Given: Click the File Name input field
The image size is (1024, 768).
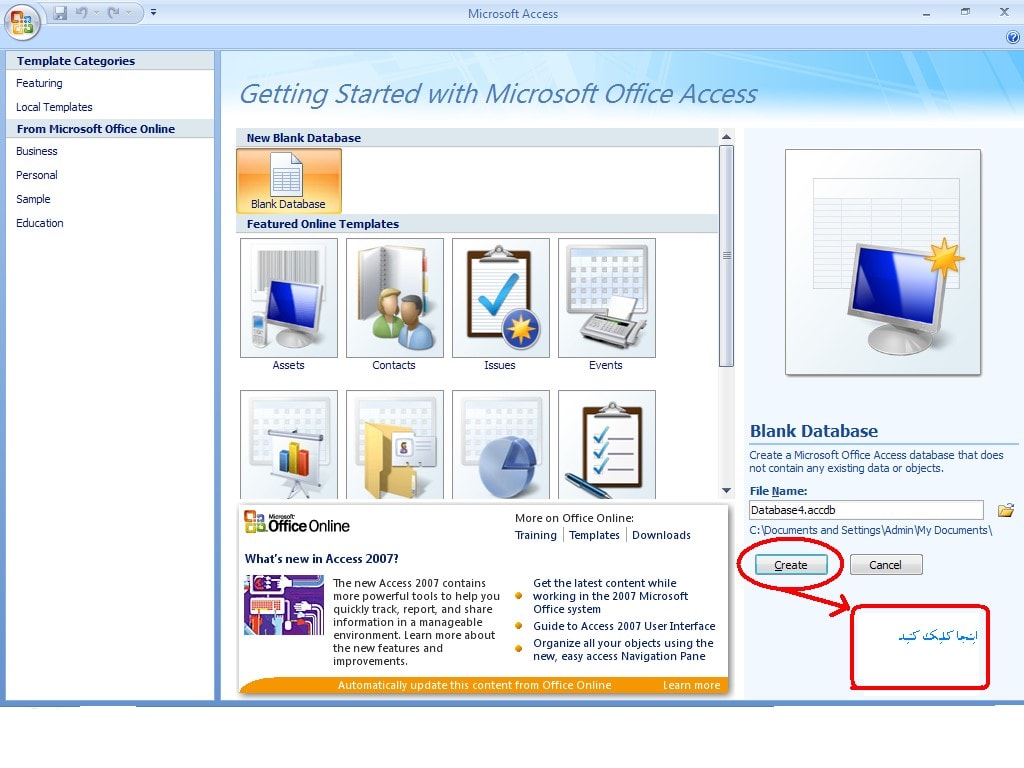Looking at the screenshot, I should point(866,510).
